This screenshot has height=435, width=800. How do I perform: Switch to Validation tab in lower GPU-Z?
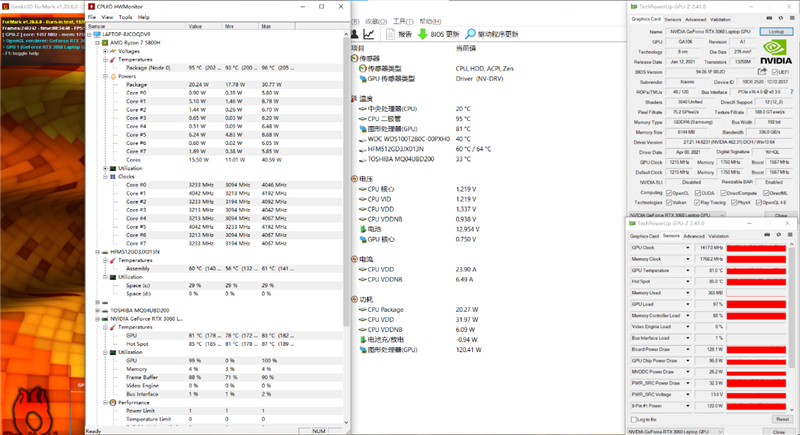(718, 236)
